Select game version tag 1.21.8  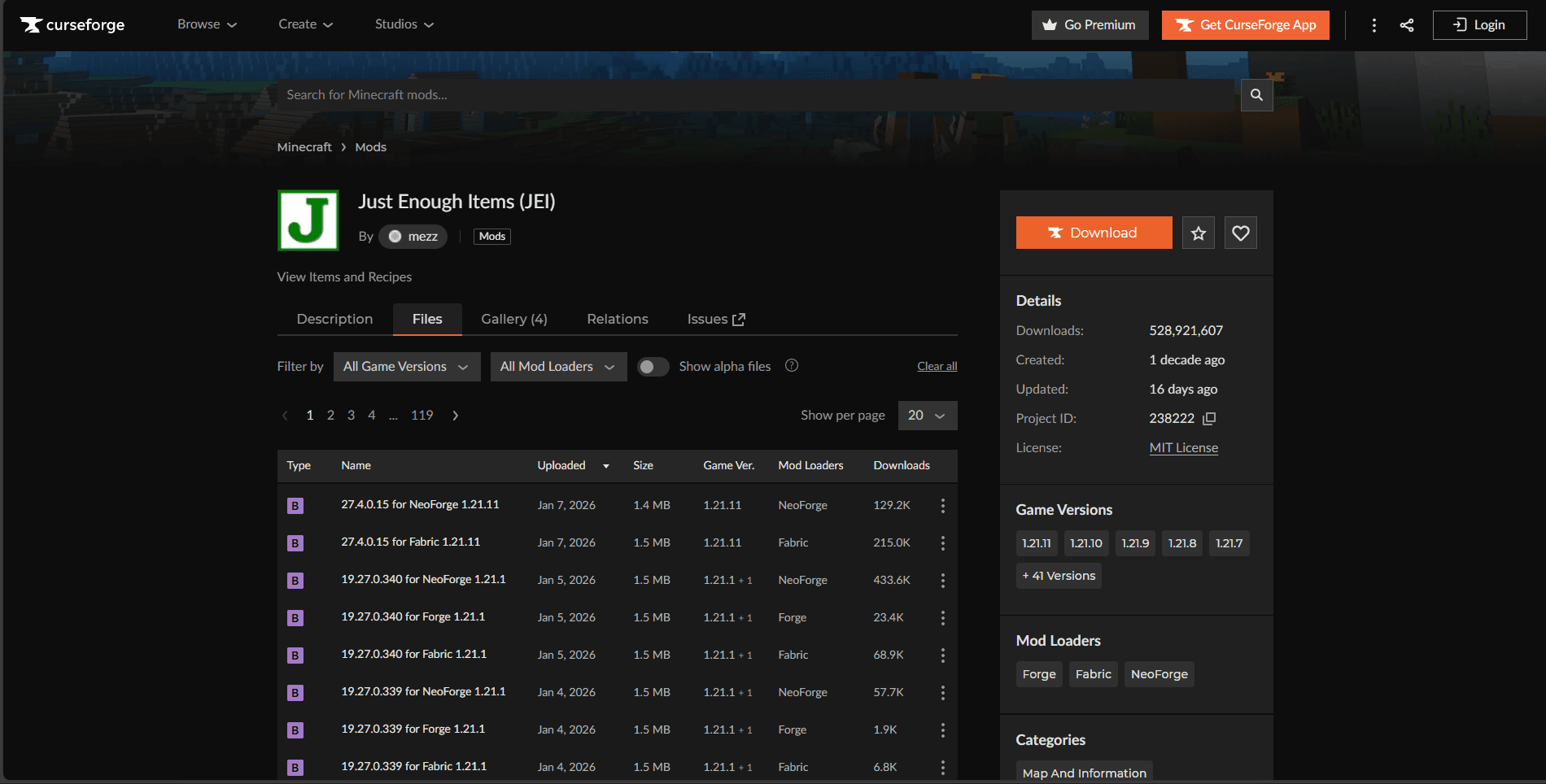pyautogui.click(x=1182, y=543)
